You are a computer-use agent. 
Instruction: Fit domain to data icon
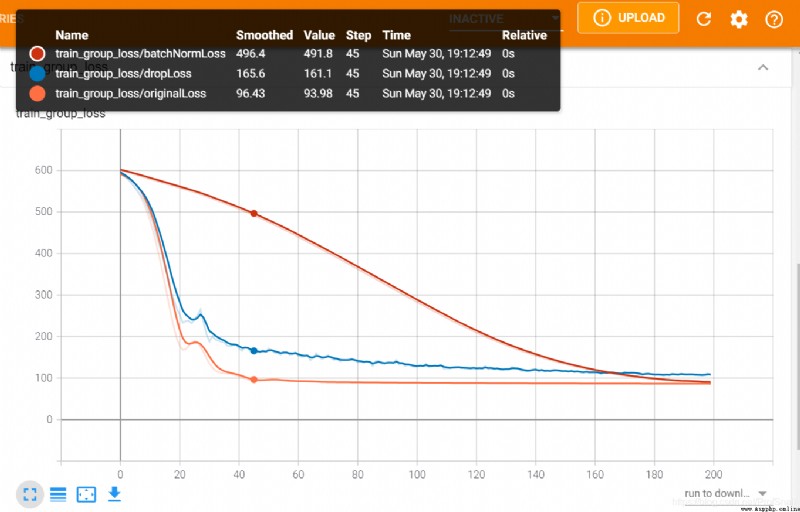tap(86, 494)
